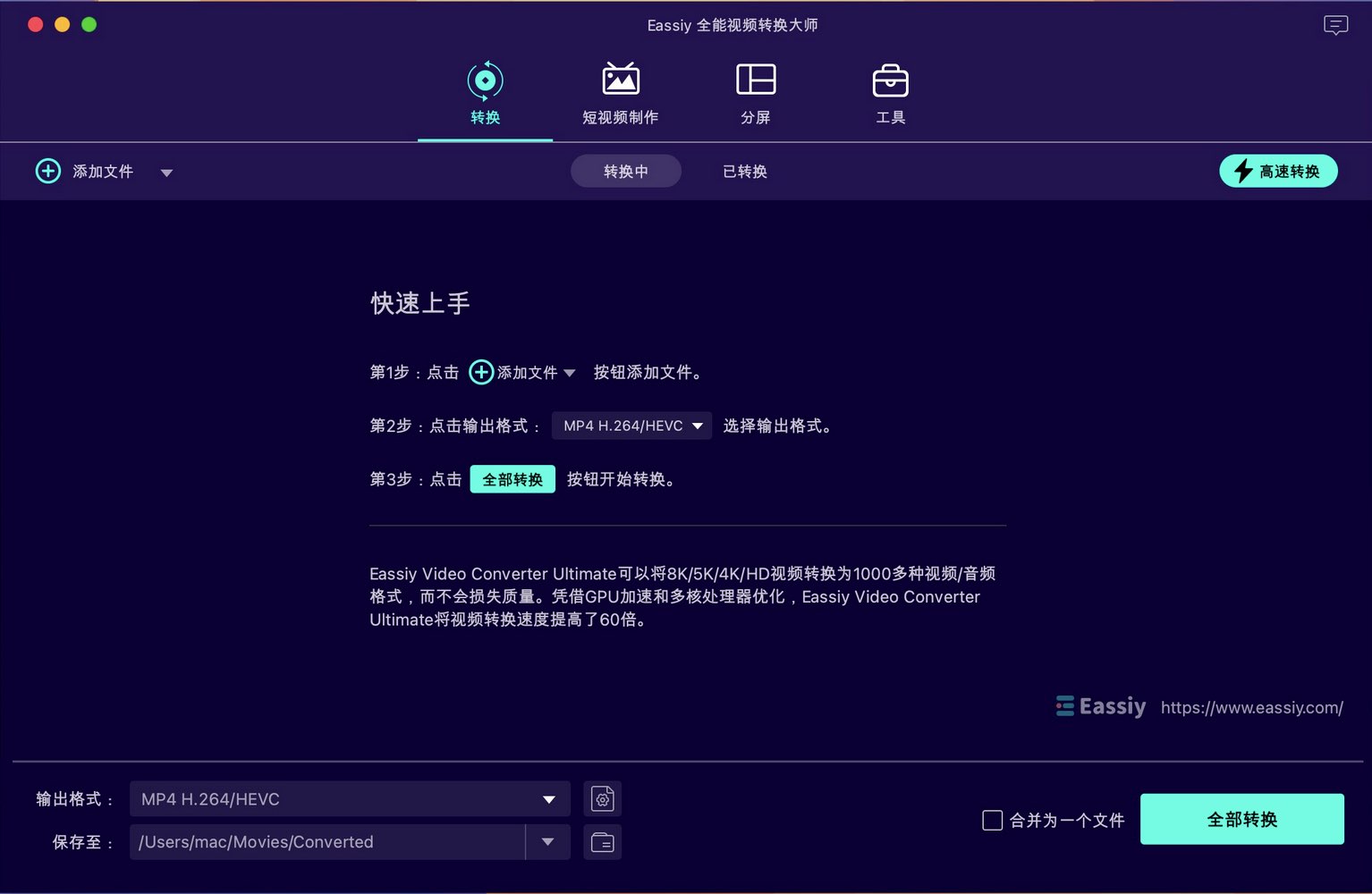Click the 快速上手 heading
This screenshot has height=894, width=1372.
(x=420, y=303)
